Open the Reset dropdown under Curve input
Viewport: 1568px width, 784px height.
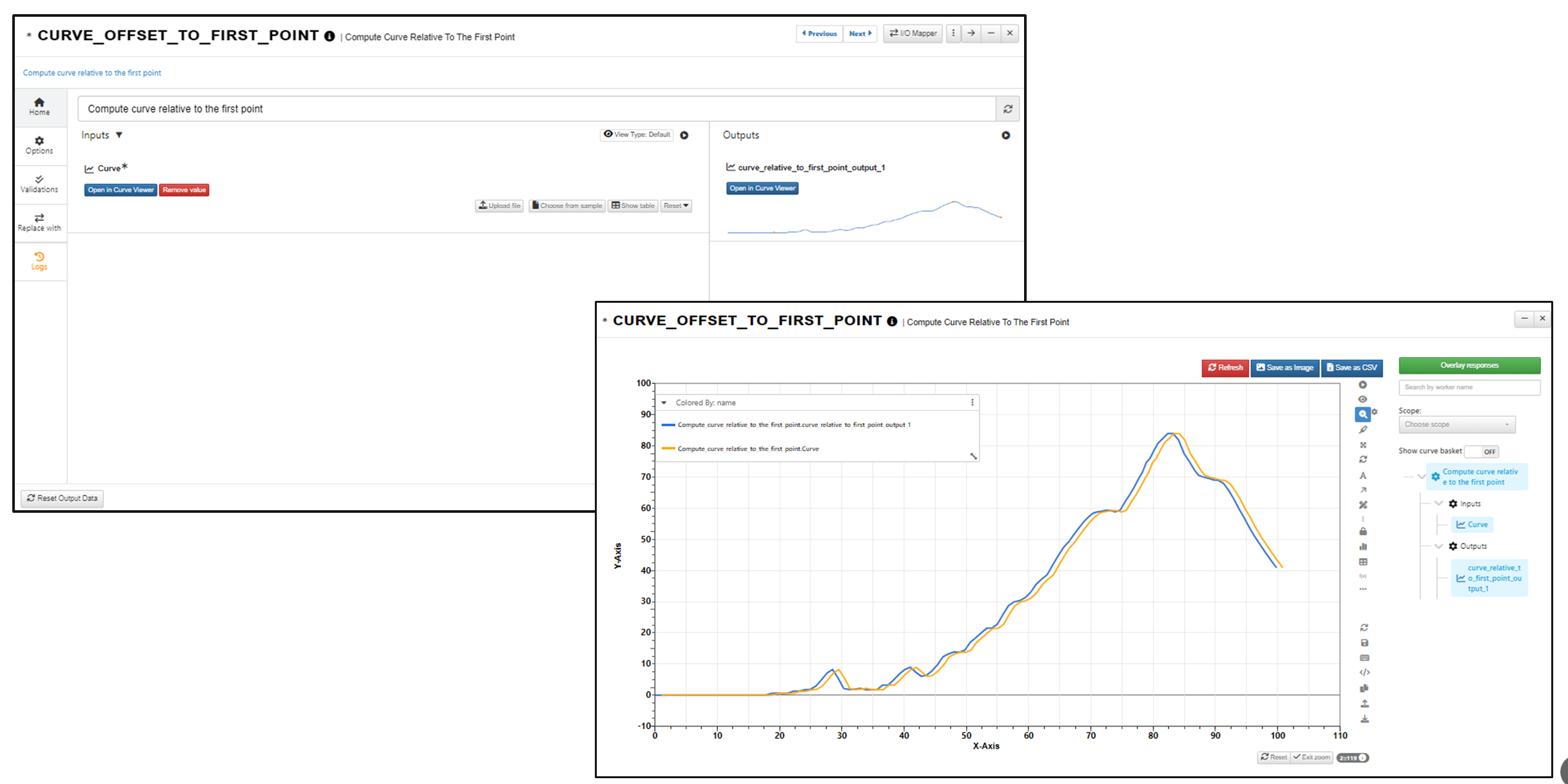(676, 206)
